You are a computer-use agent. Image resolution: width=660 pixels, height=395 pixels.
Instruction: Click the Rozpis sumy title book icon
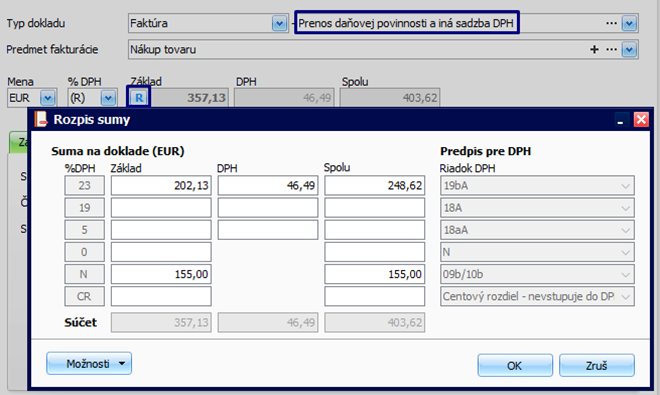(x=41, y=119)
